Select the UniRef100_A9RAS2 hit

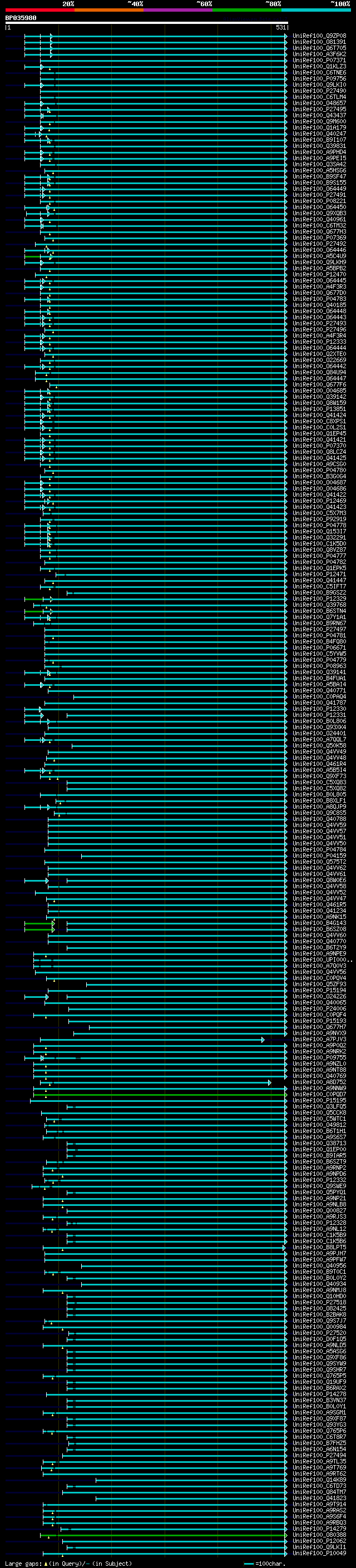tap(319, 1510)
